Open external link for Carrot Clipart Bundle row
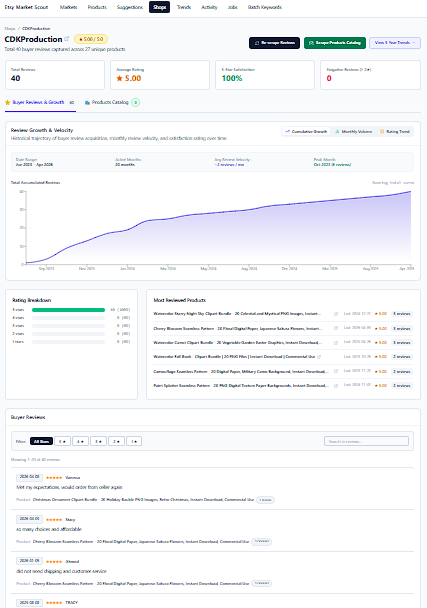 tap(336, 343)
